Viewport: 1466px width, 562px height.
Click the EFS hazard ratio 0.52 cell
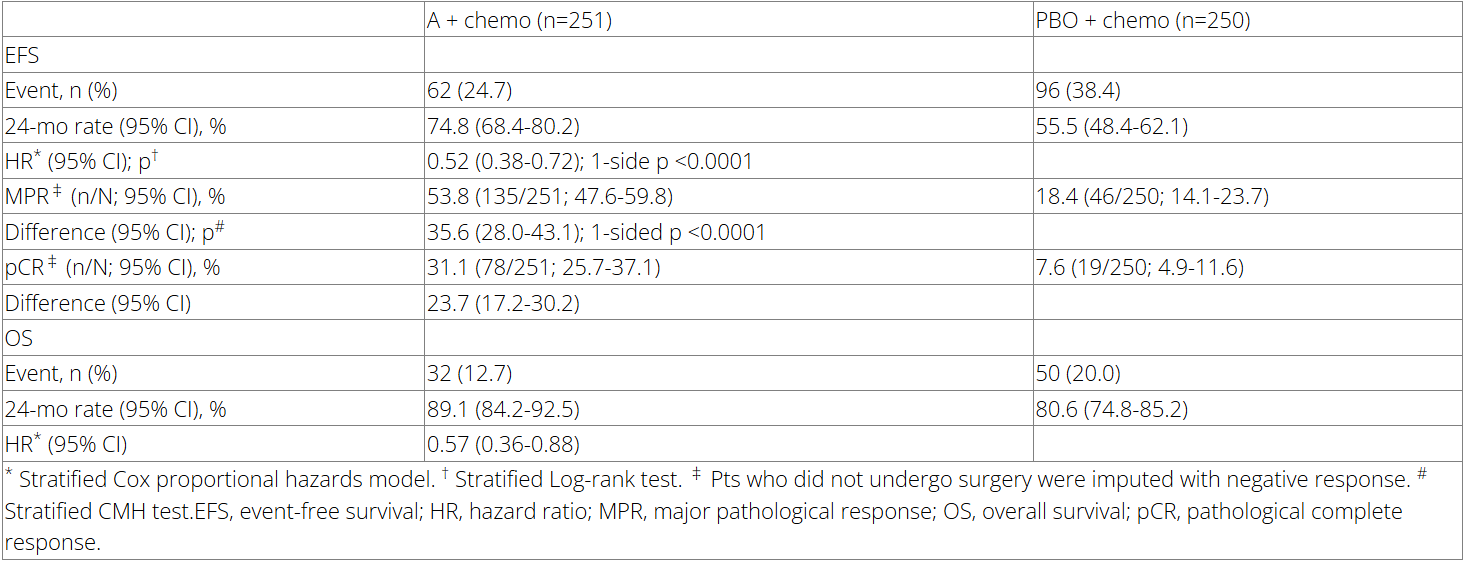click(x=590, y=162)
